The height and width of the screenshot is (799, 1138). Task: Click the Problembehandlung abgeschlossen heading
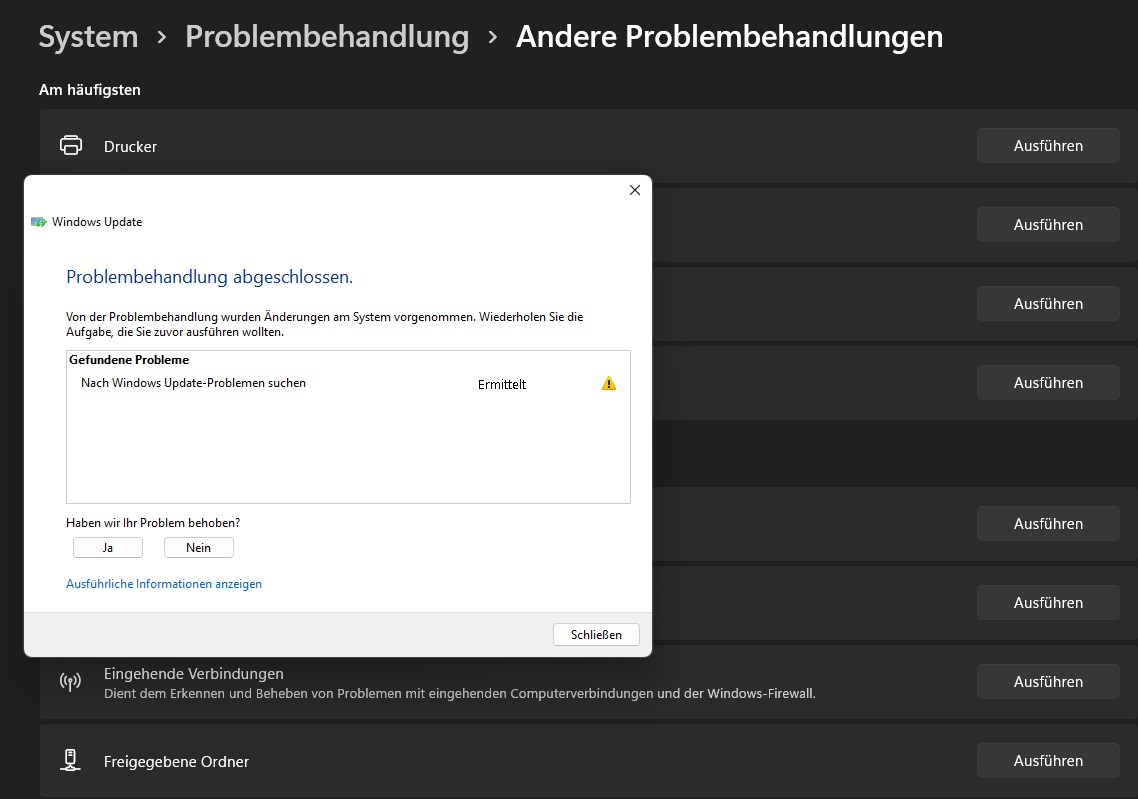point(209,276)
